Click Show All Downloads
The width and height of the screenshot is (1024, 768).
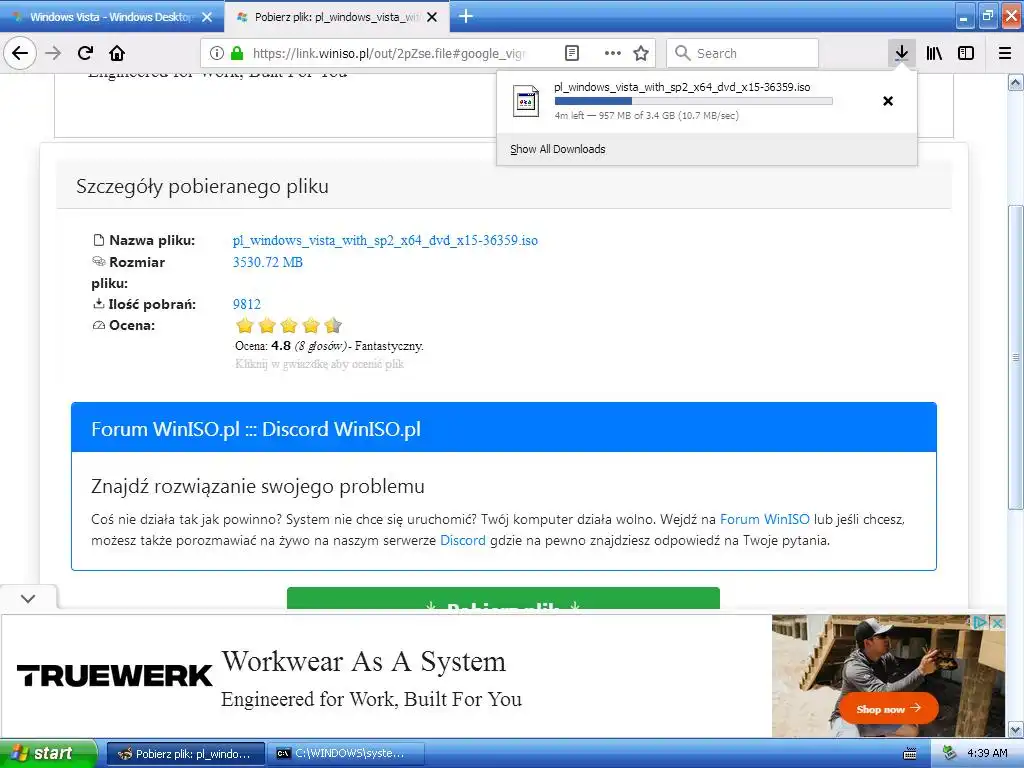click(558, 149)
